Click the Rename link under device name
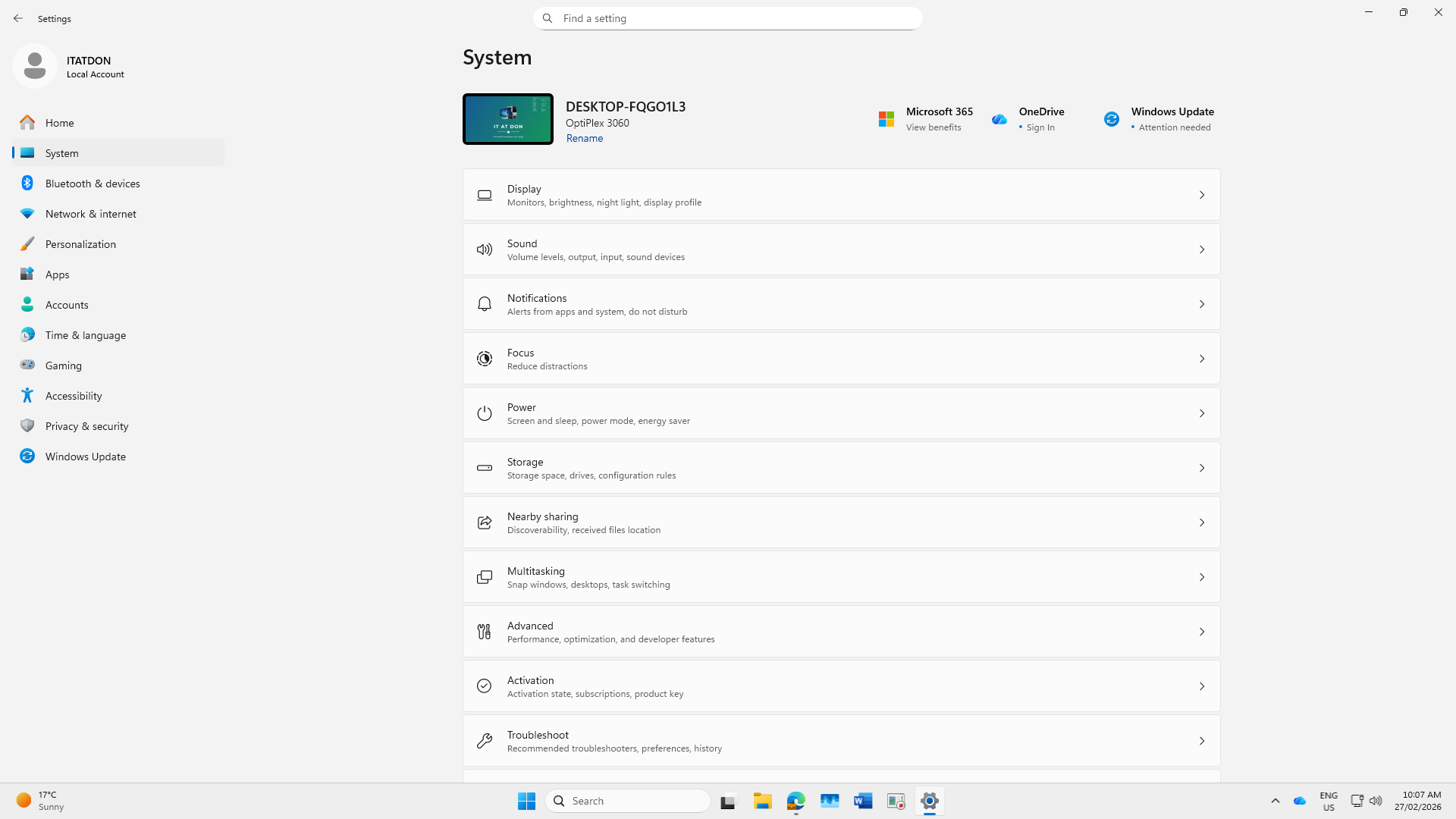 coord(584,138)
